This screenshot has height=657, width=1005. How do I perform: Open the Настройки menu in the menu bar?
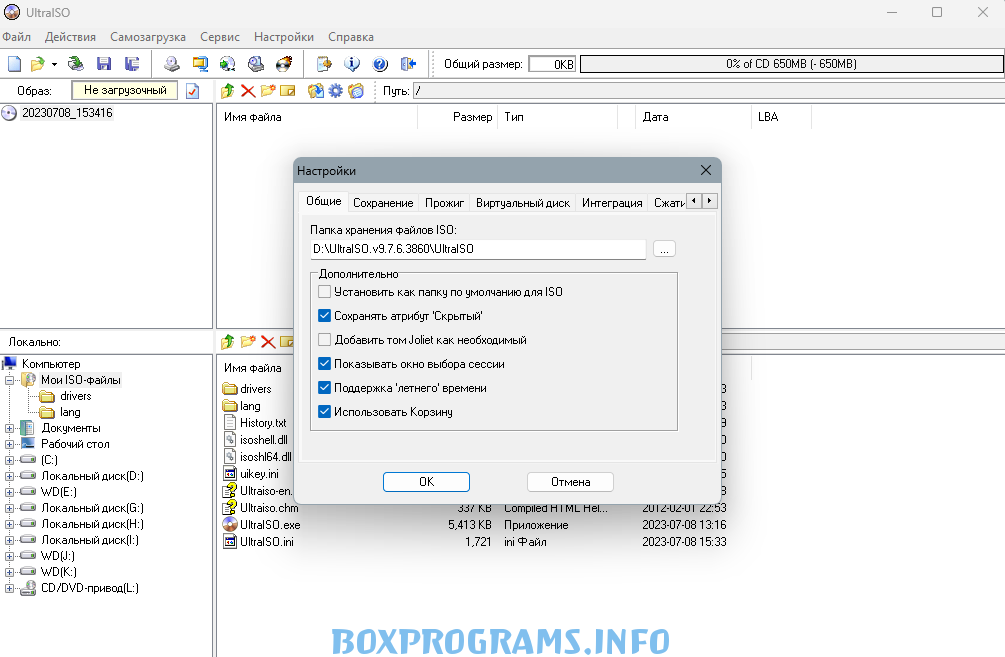284,37
